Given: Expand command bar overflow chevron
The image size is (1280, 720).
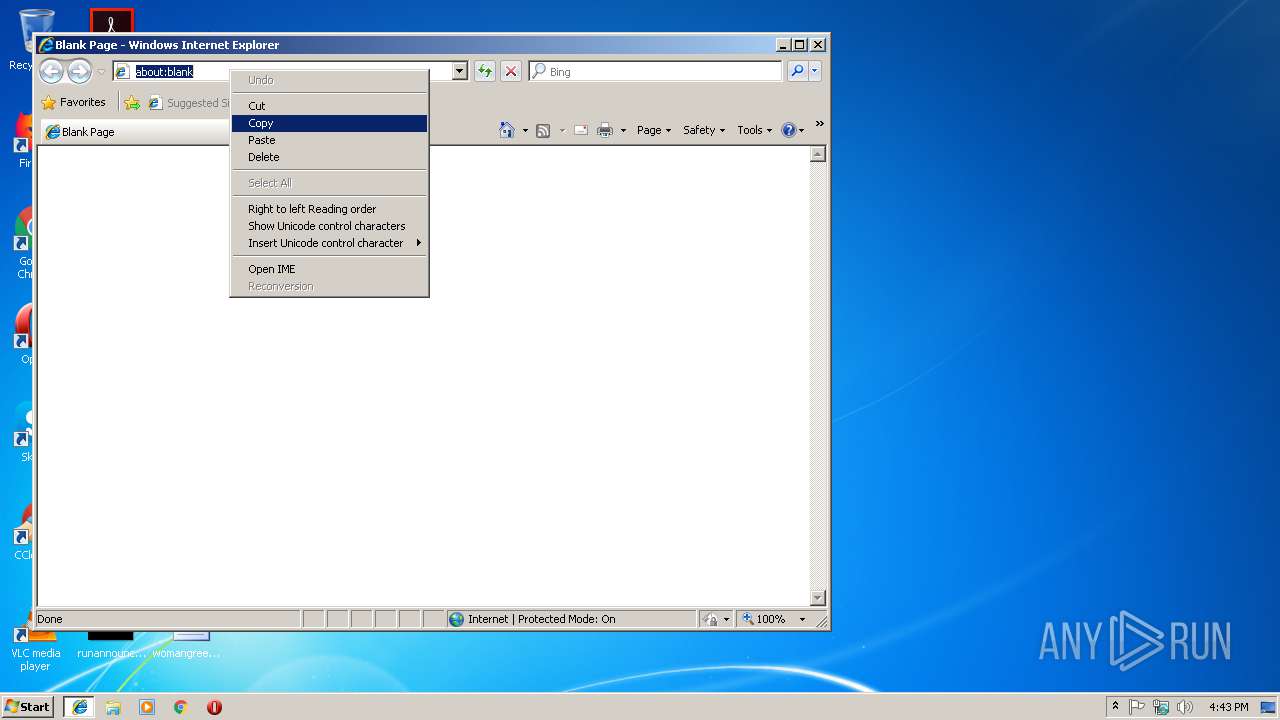Looking at the screenshot, I should tap(820, 124).
